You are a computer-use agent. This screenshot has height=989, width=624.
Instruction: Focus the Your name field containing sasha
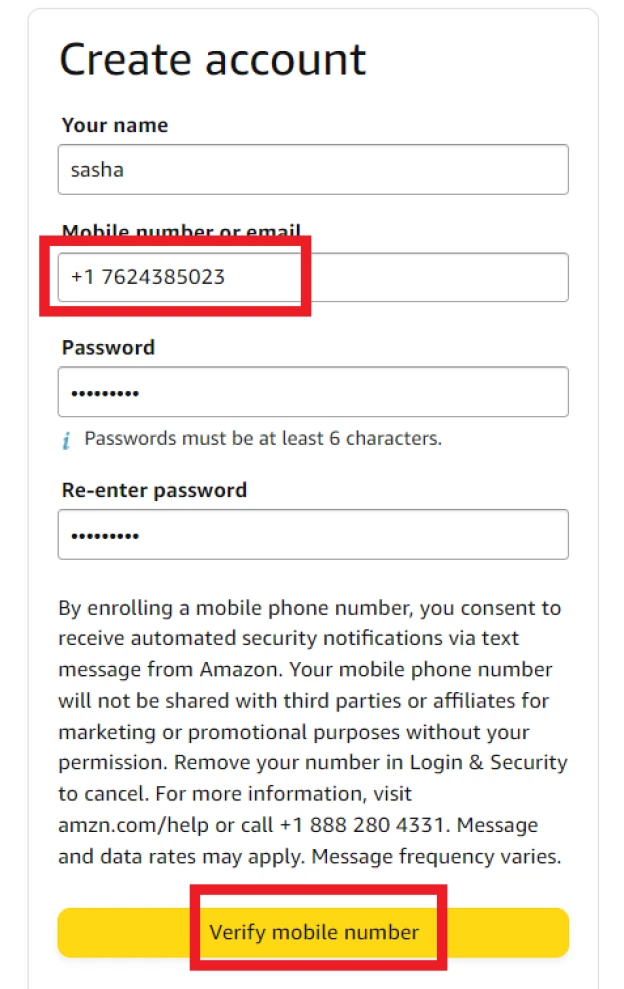[313, 170]
